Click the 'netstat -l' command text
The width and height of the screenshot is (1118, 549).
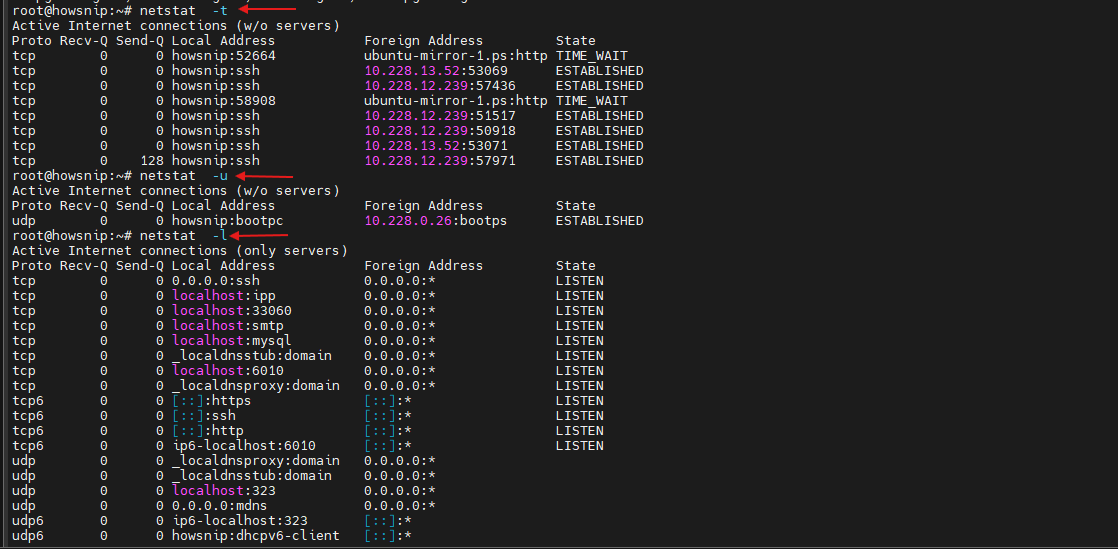click(x=184, y=235)
